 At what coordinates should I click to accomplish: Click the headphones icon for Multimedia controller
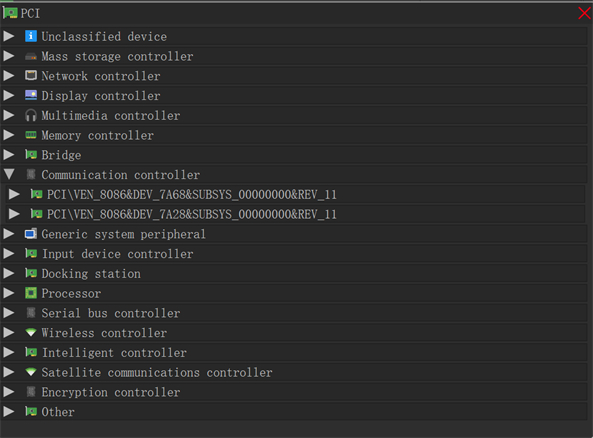pos(31,115)
